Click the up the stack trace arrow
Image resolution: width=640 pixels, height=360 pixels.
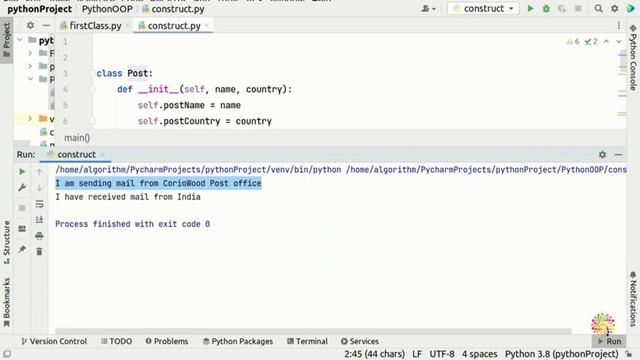click(x=39, y=172)
